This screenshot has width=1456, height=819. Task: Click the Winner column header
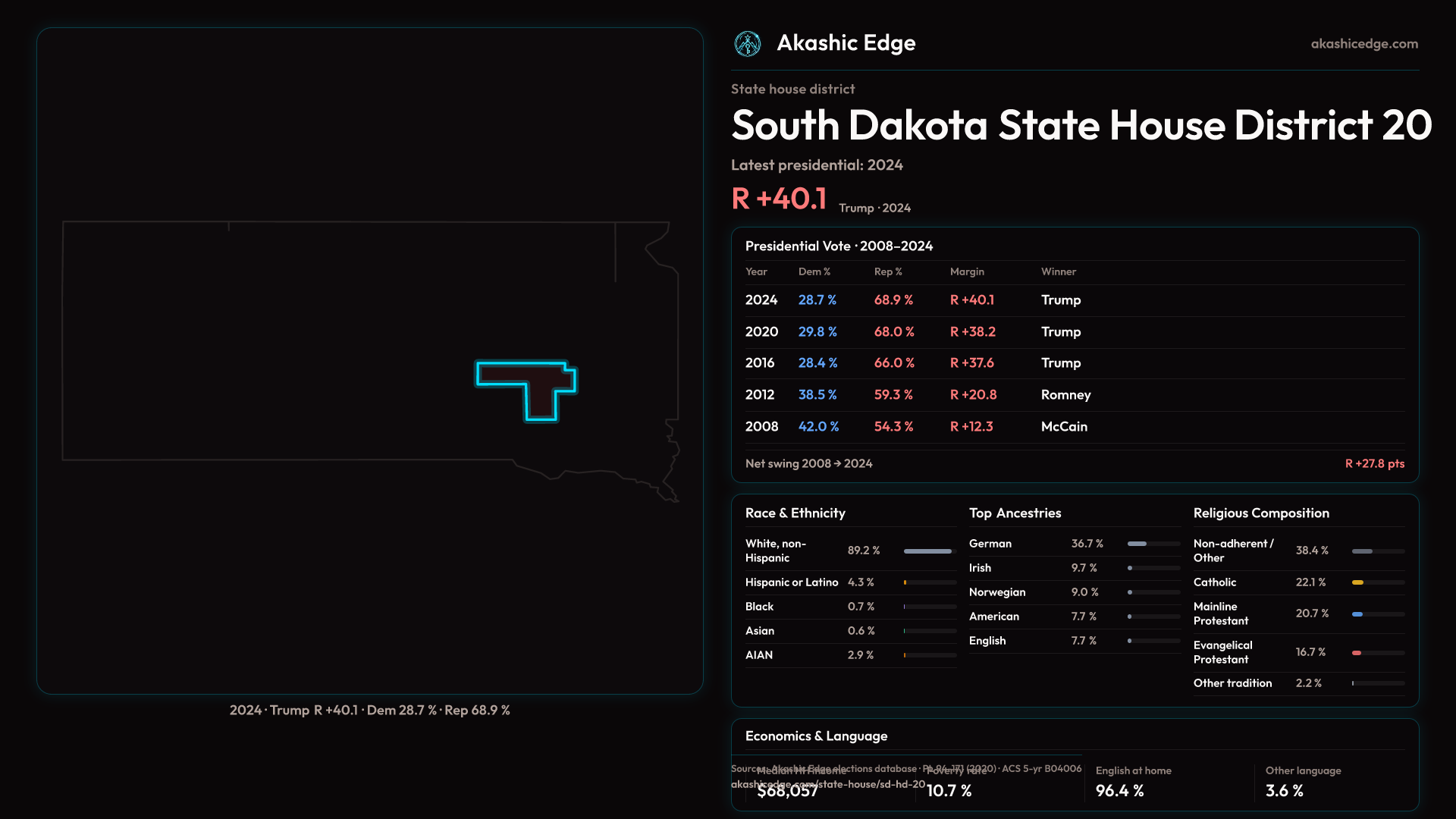pos(1058,271)
